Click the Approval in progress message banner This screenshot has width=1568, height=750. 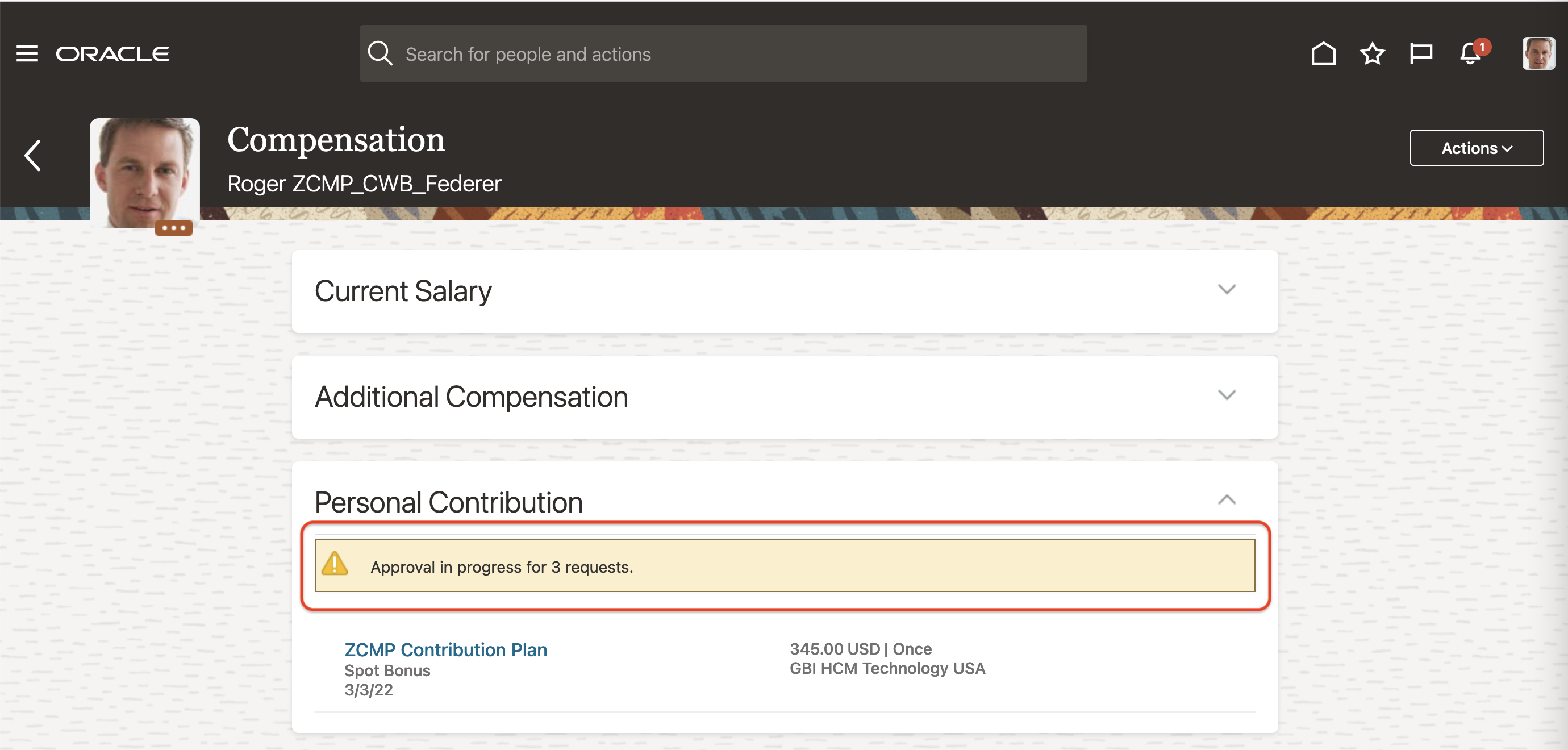785,566
